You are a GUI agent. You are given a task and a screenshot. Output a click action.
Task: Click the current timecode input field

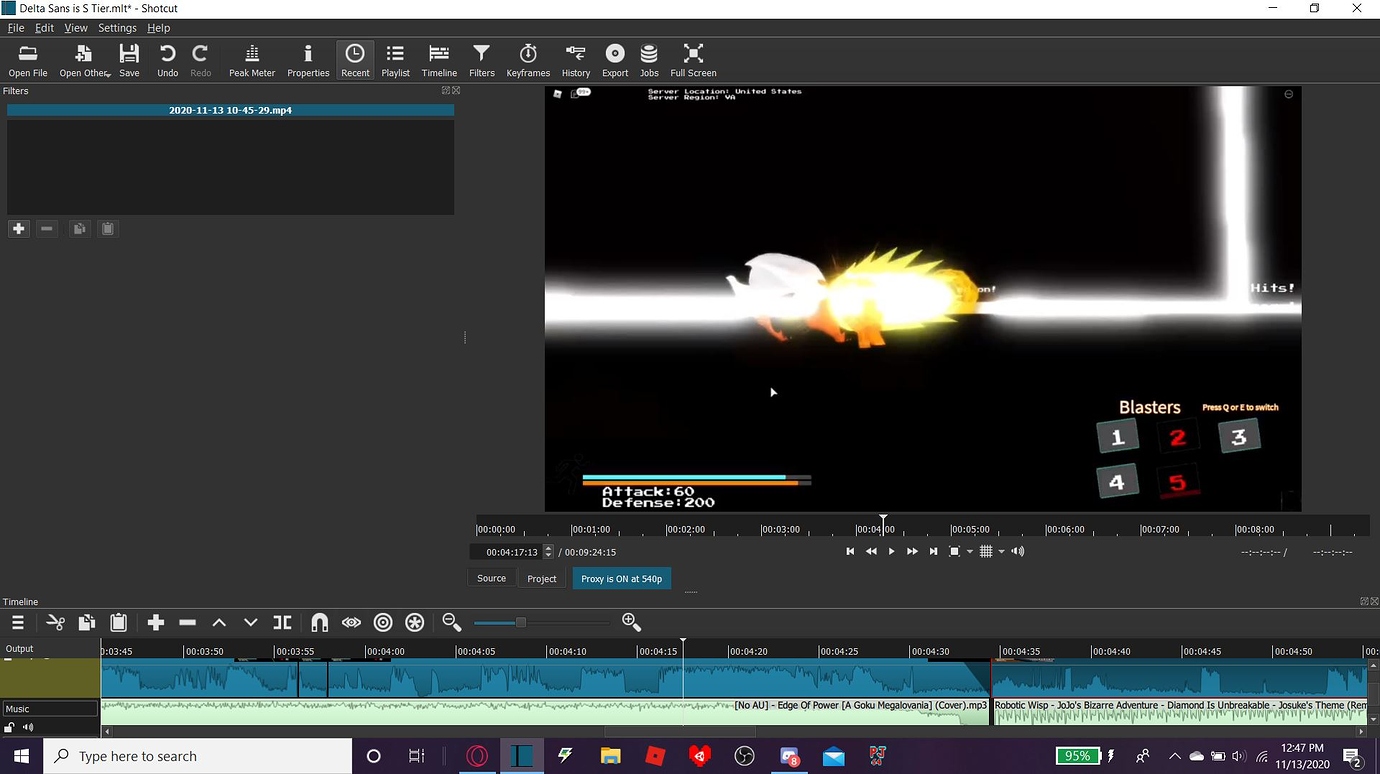tap(511, 552)
